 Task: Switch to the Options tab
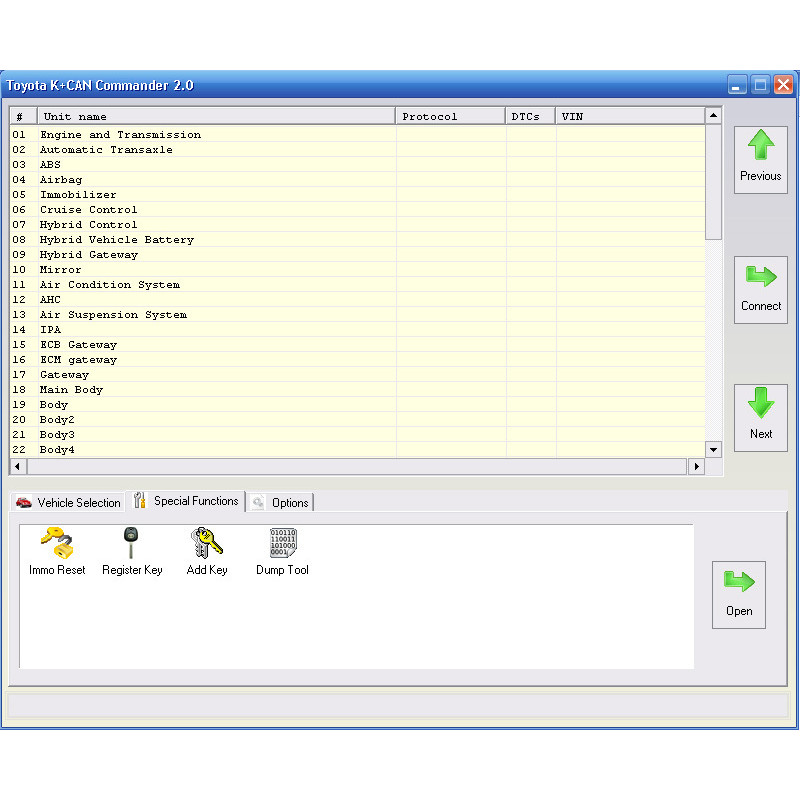point(281,502)
